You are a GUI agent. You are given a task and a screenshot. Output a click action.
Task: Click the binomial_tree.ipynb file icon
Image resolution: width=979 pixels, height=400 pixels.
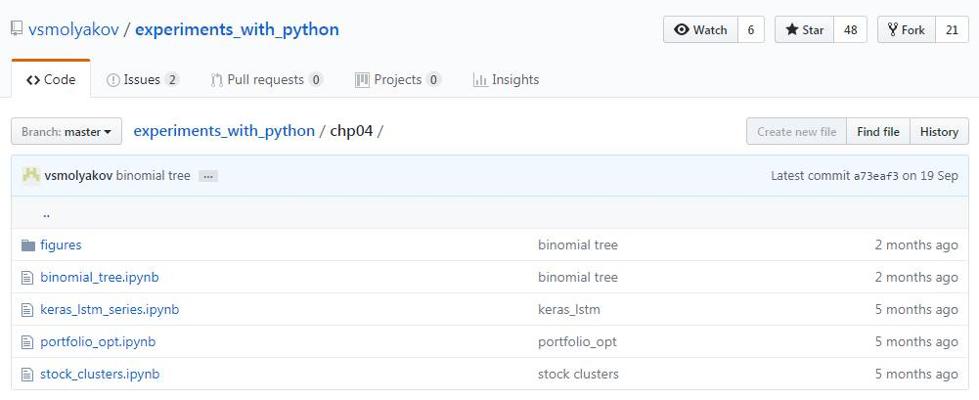(x=28, y=277)
